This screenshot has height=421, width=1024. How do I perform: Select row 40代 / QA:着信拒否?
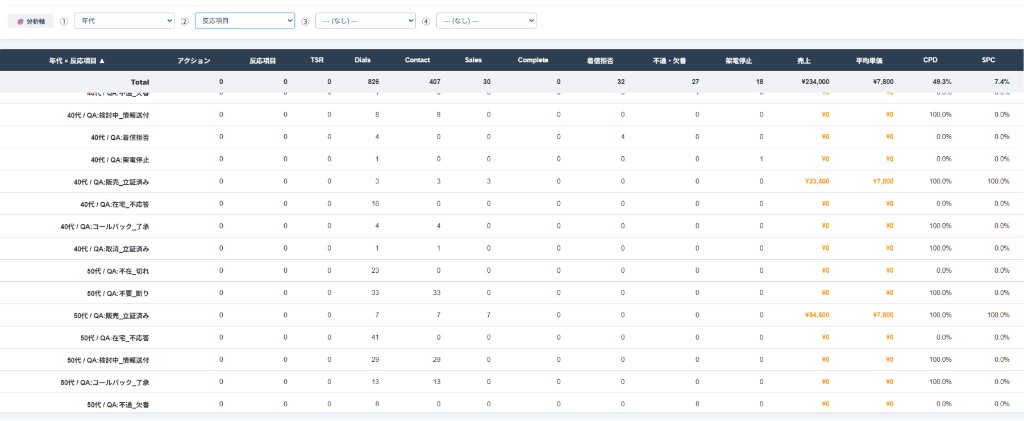click(x=512, y=137)
